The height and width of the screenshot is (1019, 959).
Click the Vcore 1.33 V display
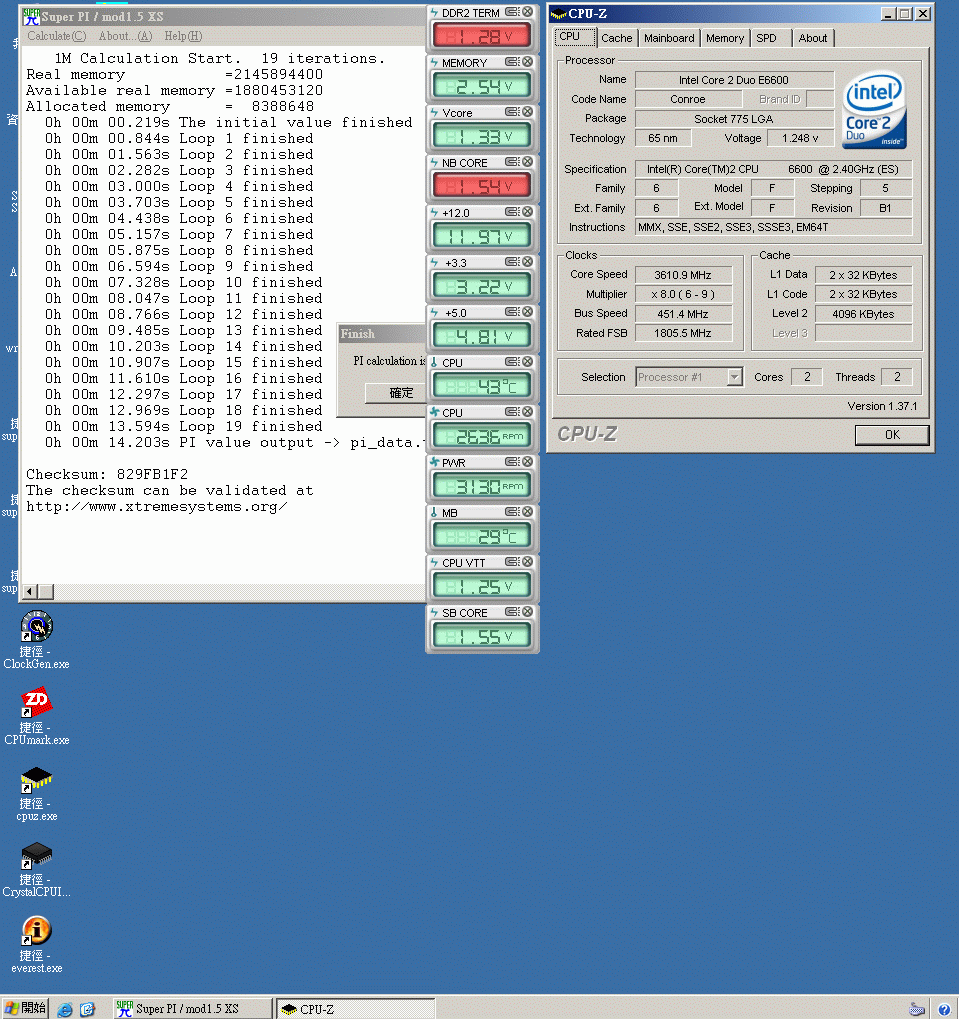click(x=481, y=136)
